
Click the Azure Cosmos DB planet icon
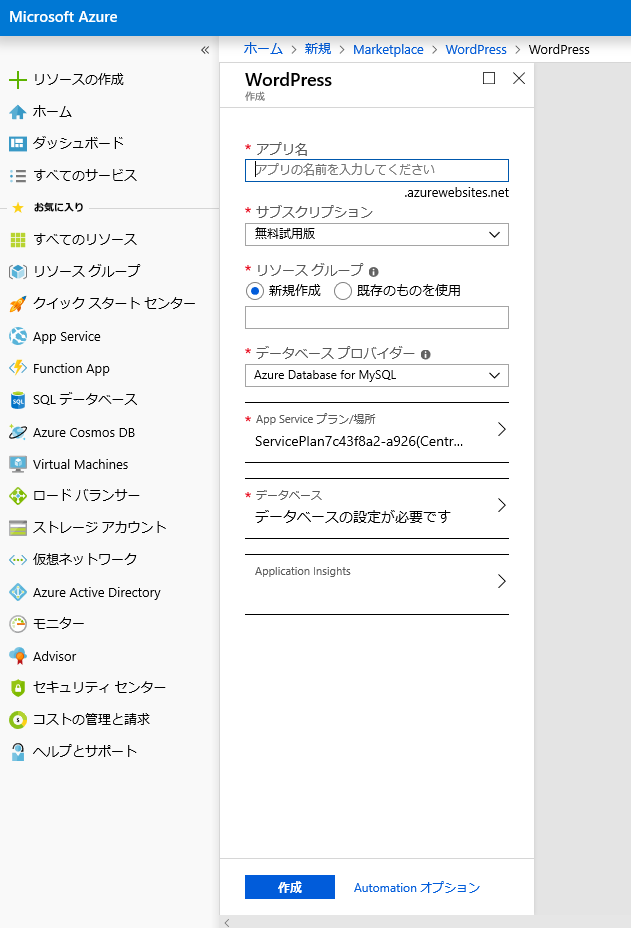point(18,432)
